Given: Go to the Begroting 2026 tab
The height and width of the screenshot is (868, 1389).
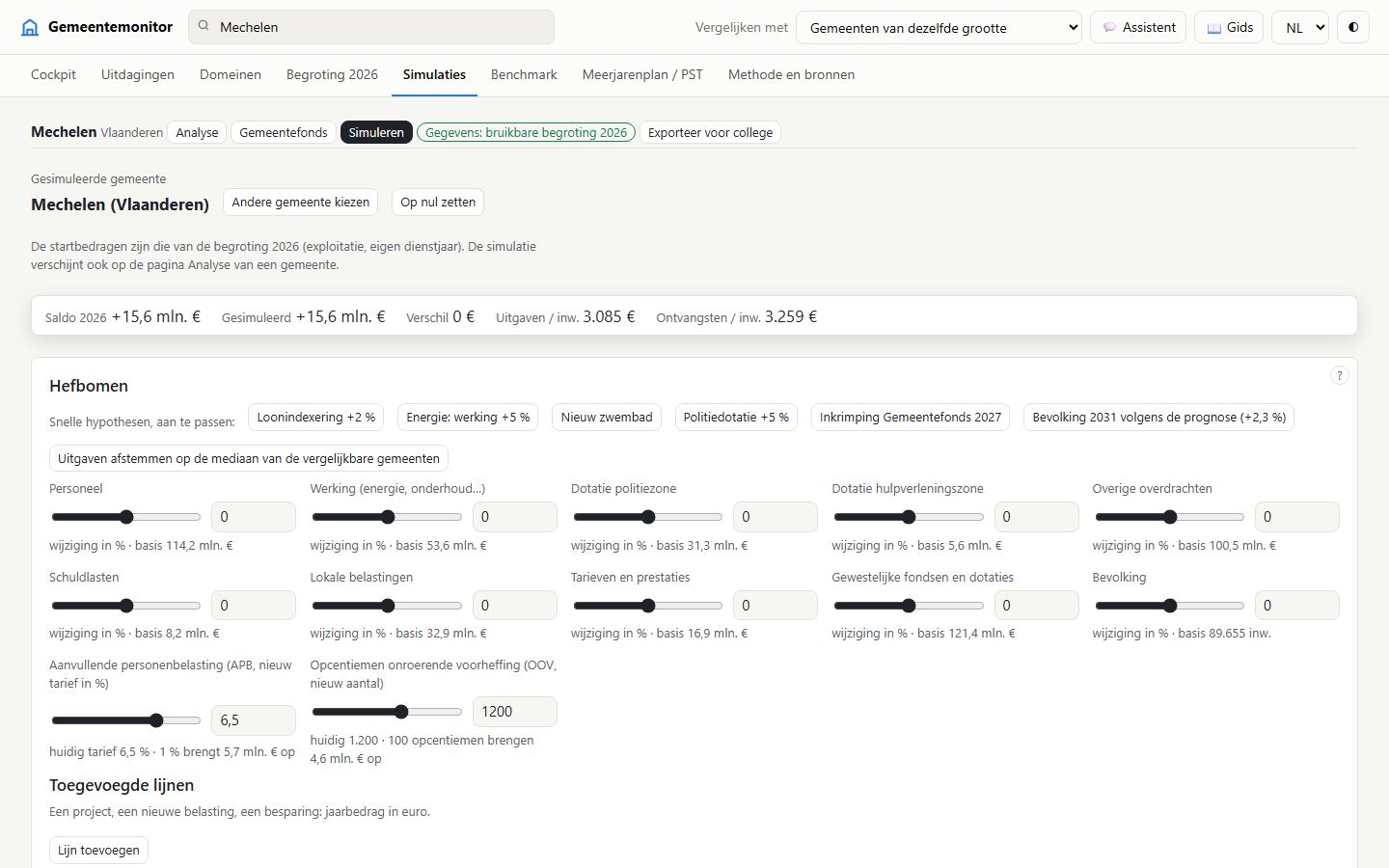Looking at the screenshot, I should click(332, 74).
